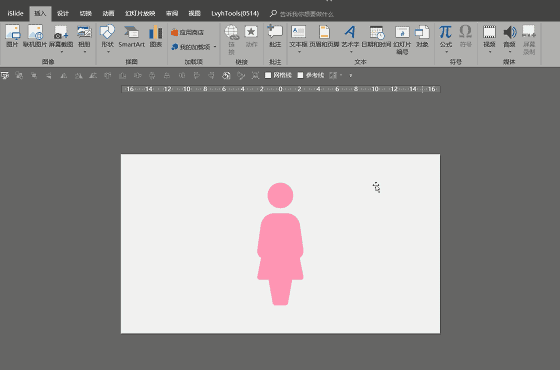Open the 切换 Transitions tab

pos(86,14)
